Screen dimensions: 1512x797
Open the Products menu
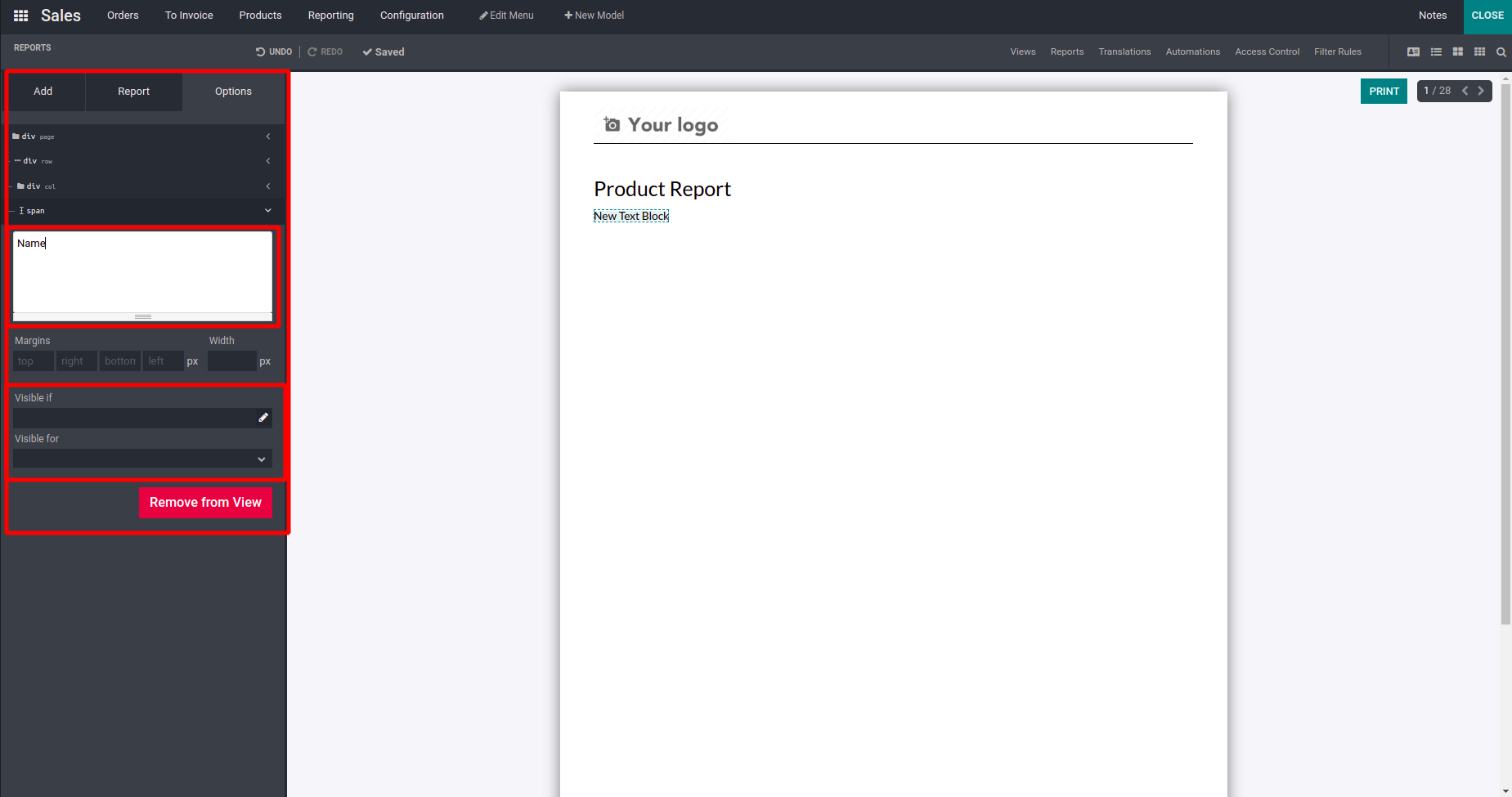point(260,16)
